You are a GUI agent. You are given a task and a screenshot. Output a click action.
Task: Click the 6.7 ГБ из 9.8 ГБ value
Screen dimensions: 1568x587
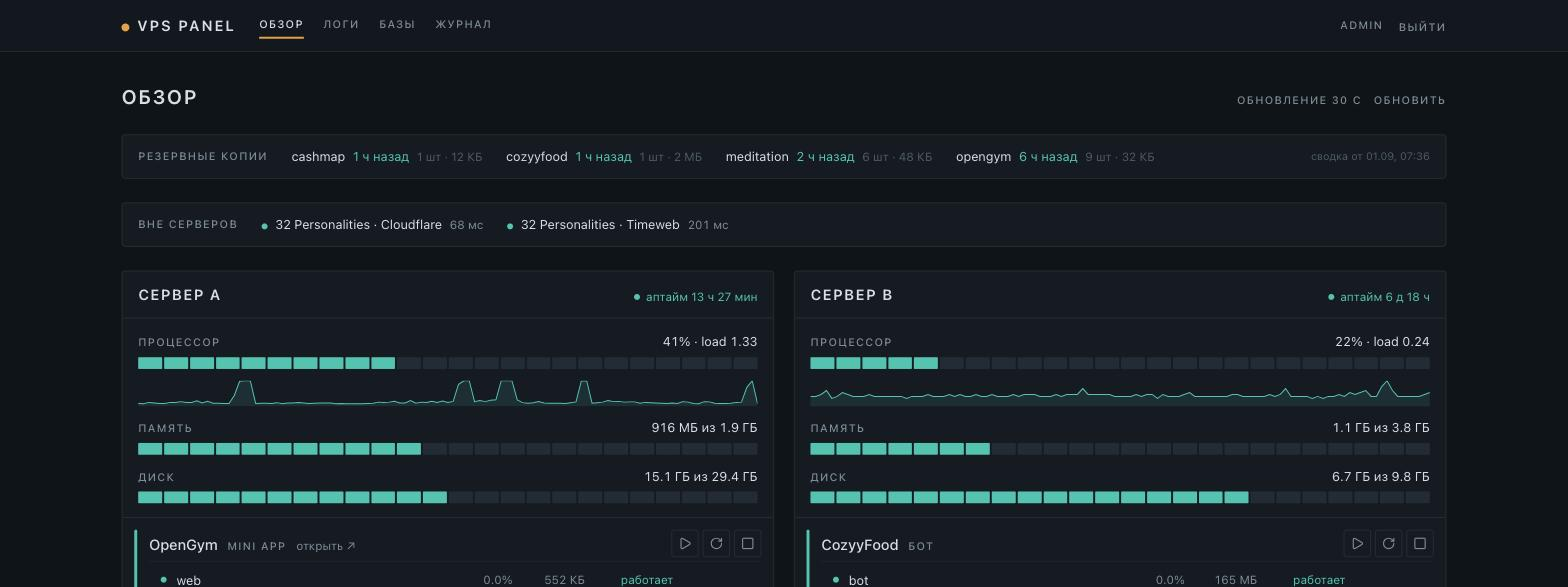1381,477
